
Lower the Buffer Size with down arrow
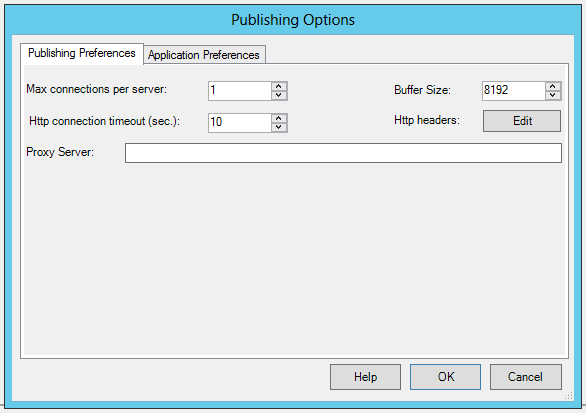click(x=553, y=95)
